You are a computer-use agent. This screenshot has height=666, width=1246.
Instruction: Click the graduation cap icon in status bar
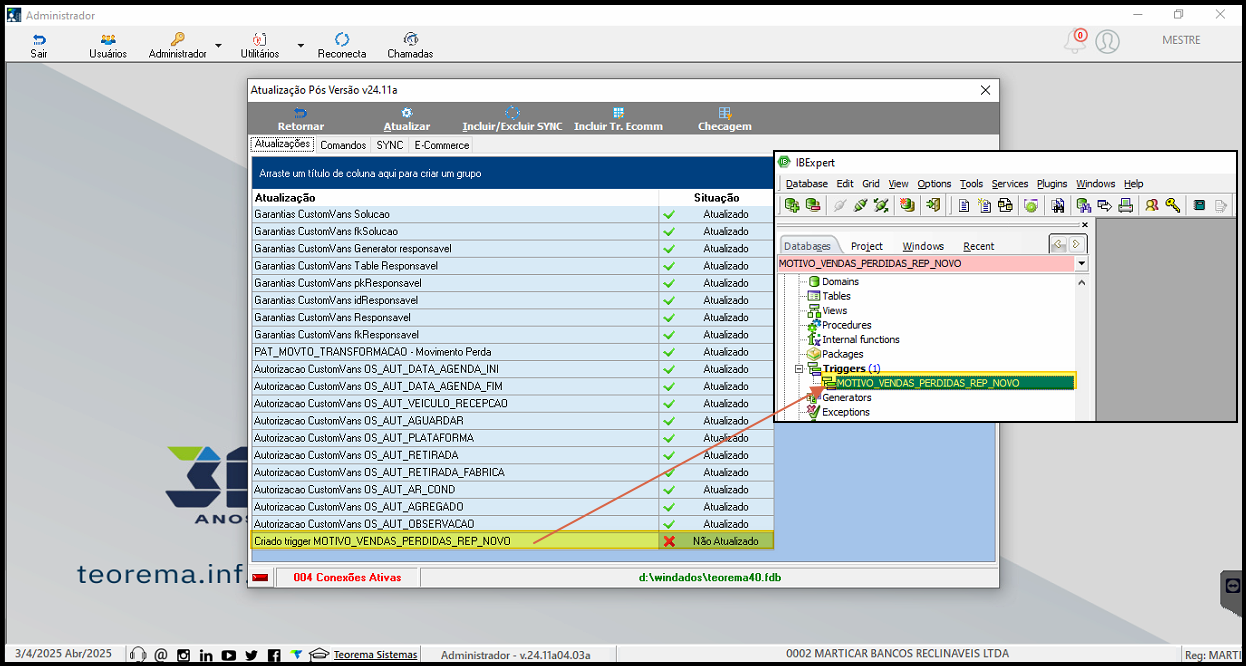[x=320, y=655]
